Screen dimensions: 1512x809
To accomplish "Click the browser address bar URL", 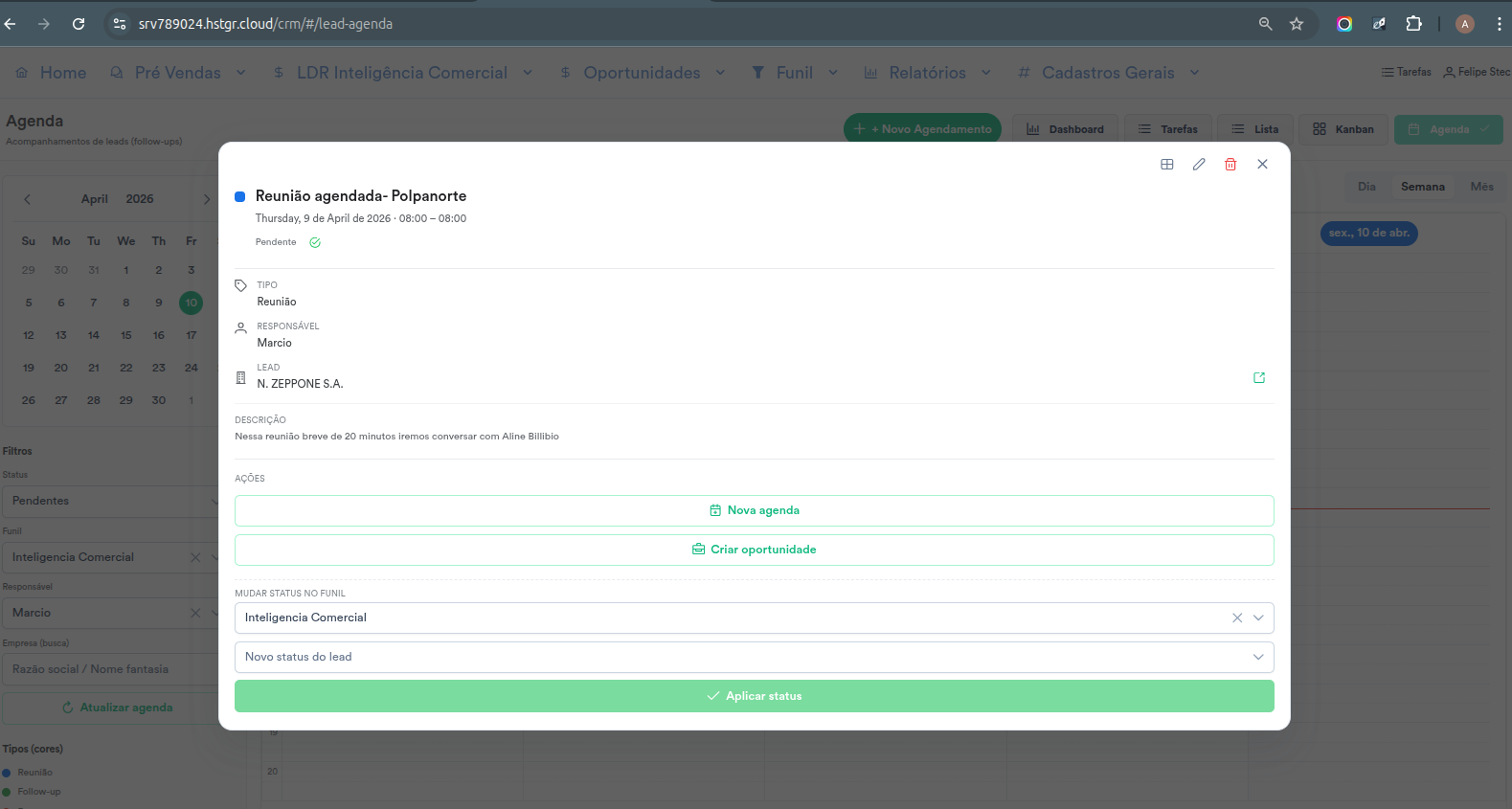I will 265,24.
